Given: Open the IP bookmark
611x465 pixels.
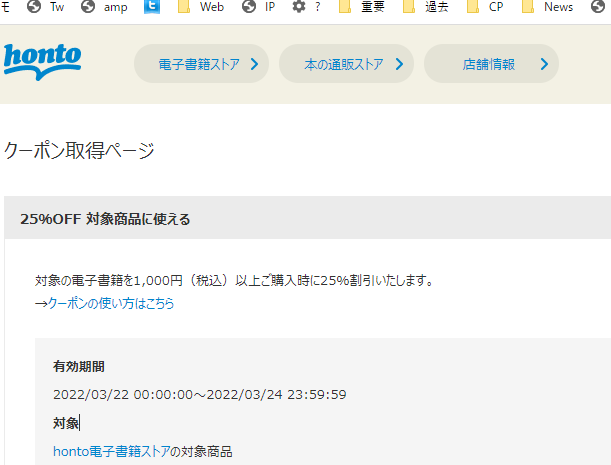Looking at the screenshot, I should click(259, 7).
